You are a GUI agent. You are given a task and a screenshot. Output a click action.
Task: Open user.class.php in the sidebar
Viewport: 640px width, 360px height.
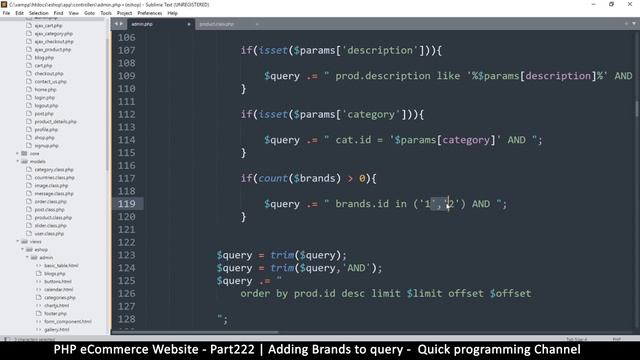point(49,234)
